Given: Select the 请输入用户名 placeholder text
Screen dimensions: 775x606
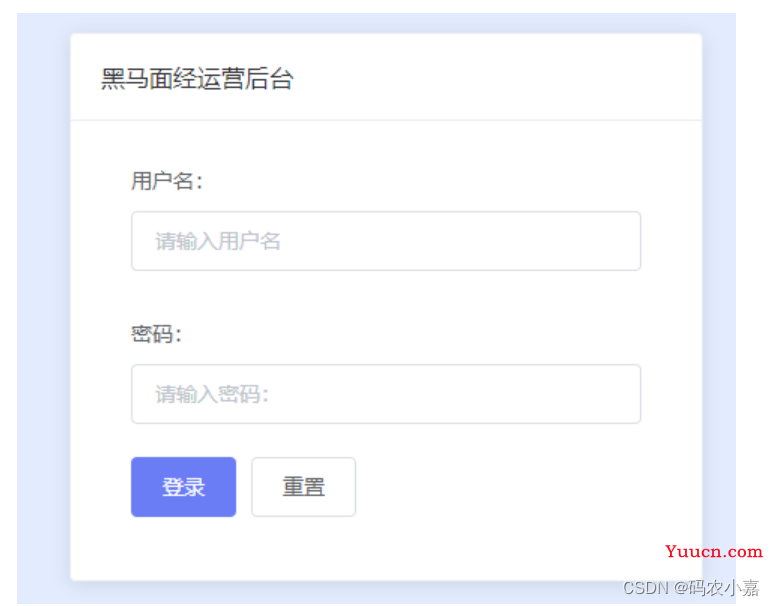Looking at the screenshot, I should point(217,241).
